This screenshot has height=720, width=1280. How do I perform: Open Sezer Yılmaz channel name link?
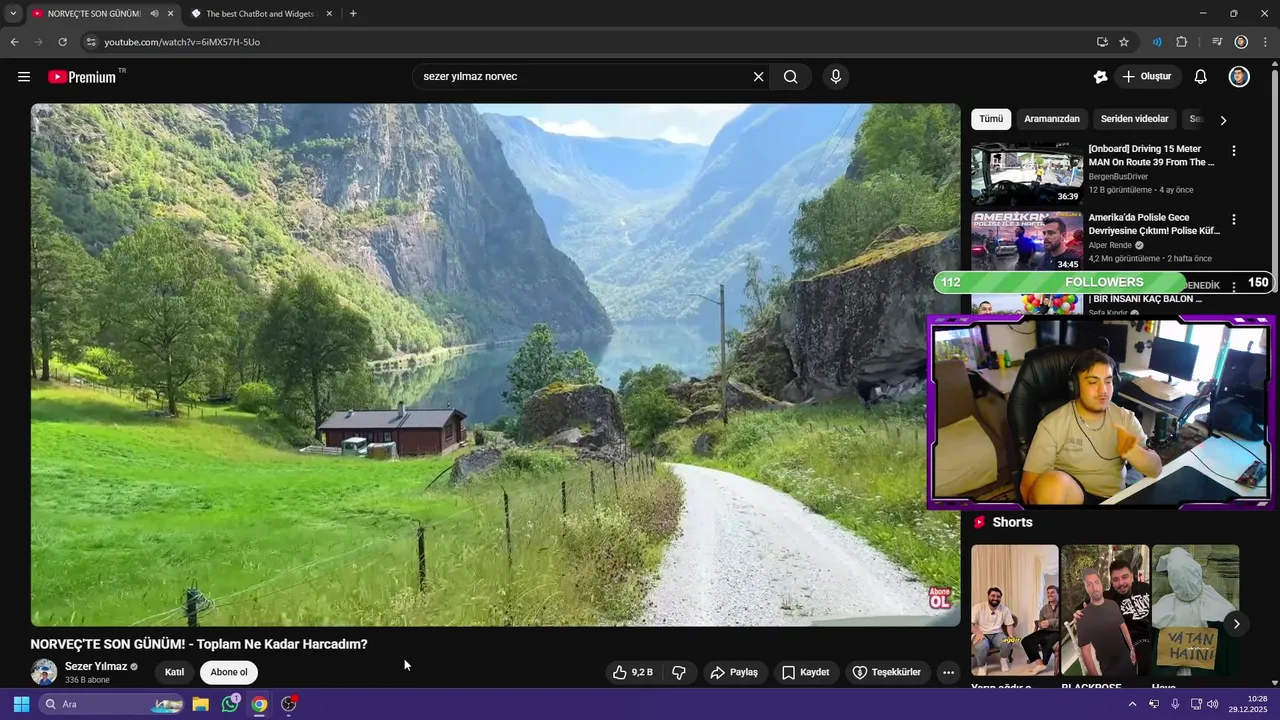96,666
